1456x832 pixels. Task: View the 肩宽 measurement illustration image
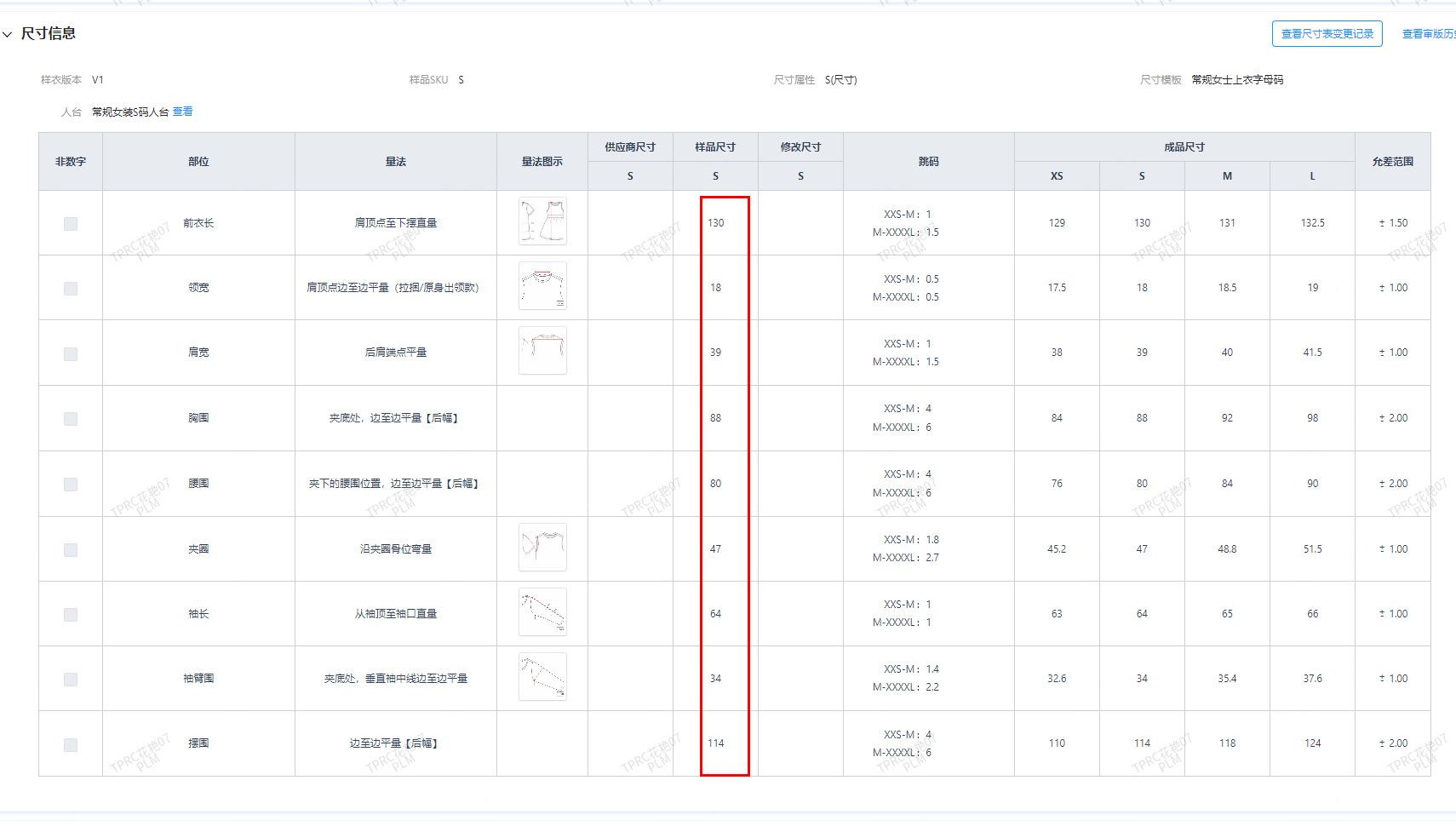[542, 351]
